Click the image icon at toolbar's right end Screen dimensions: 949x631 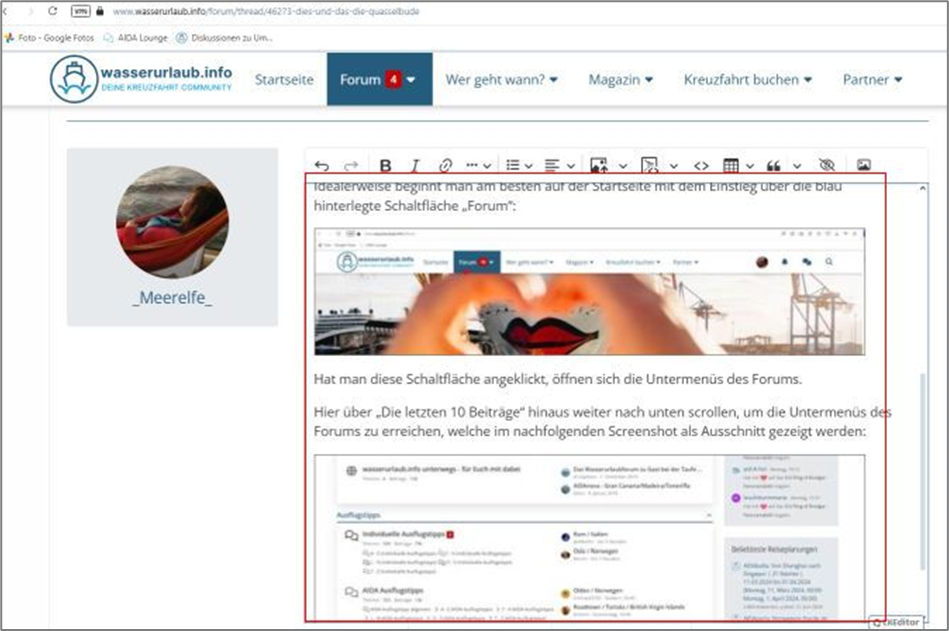coord(864,165)
